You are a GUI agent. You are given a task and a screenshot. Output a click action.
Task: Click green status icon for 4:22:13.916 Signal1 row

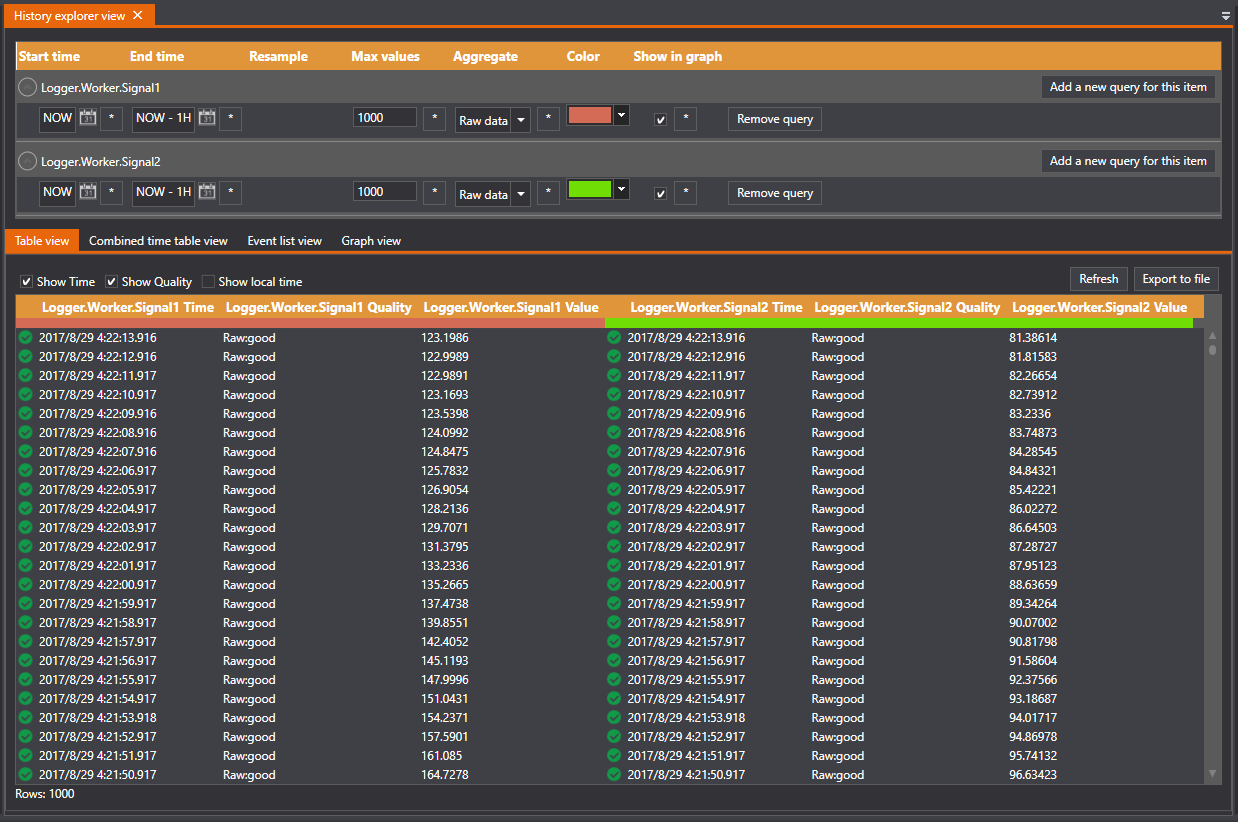26,338
